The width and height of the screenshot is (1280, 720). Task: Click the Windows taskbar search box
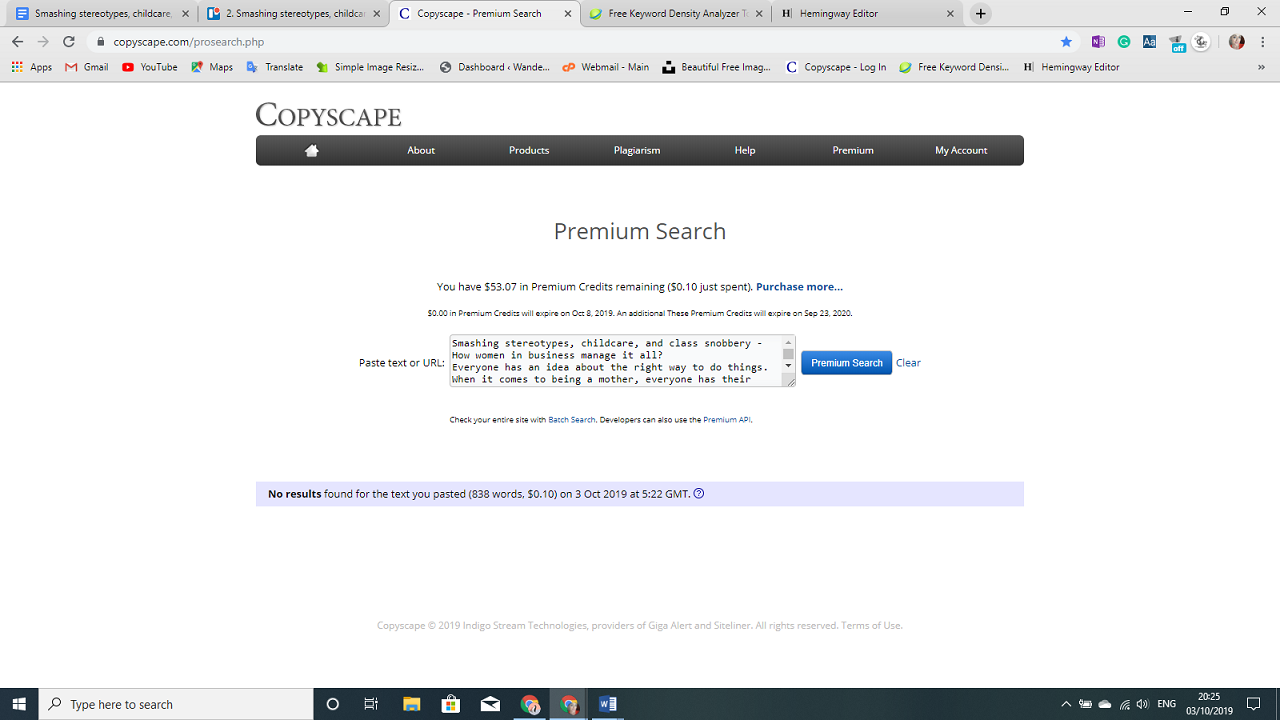click(x=176, y=704)
